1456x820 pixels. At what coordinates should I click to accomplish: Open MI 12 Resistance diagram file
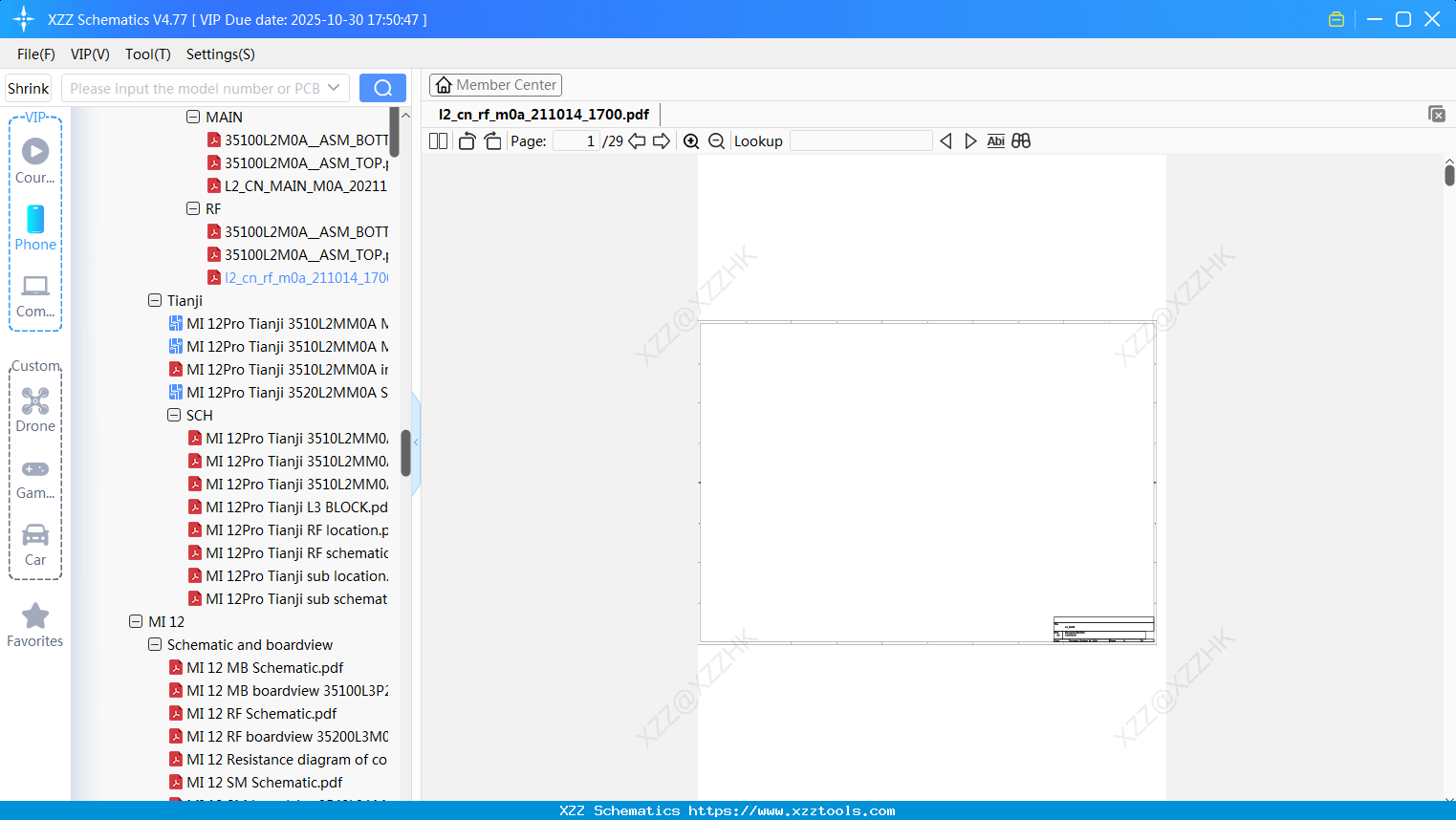click(277, 759)
